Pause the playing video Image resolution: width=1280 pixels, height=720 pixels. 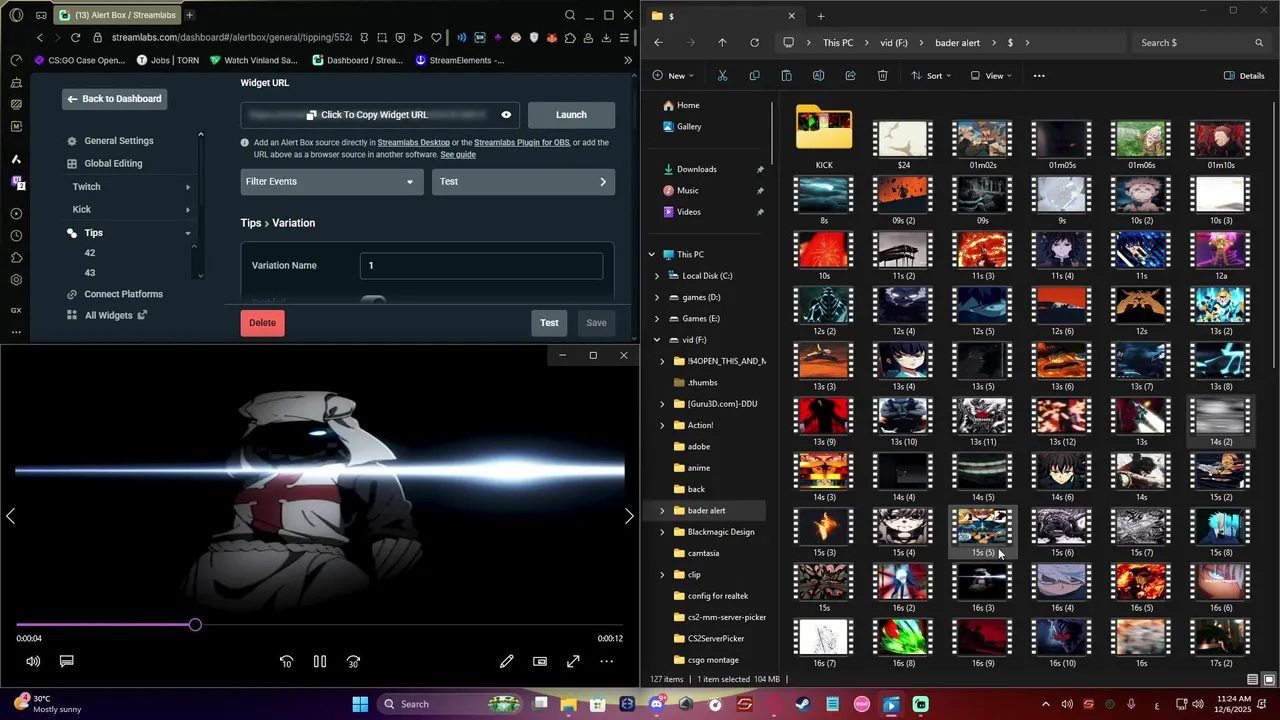(320, 661)
